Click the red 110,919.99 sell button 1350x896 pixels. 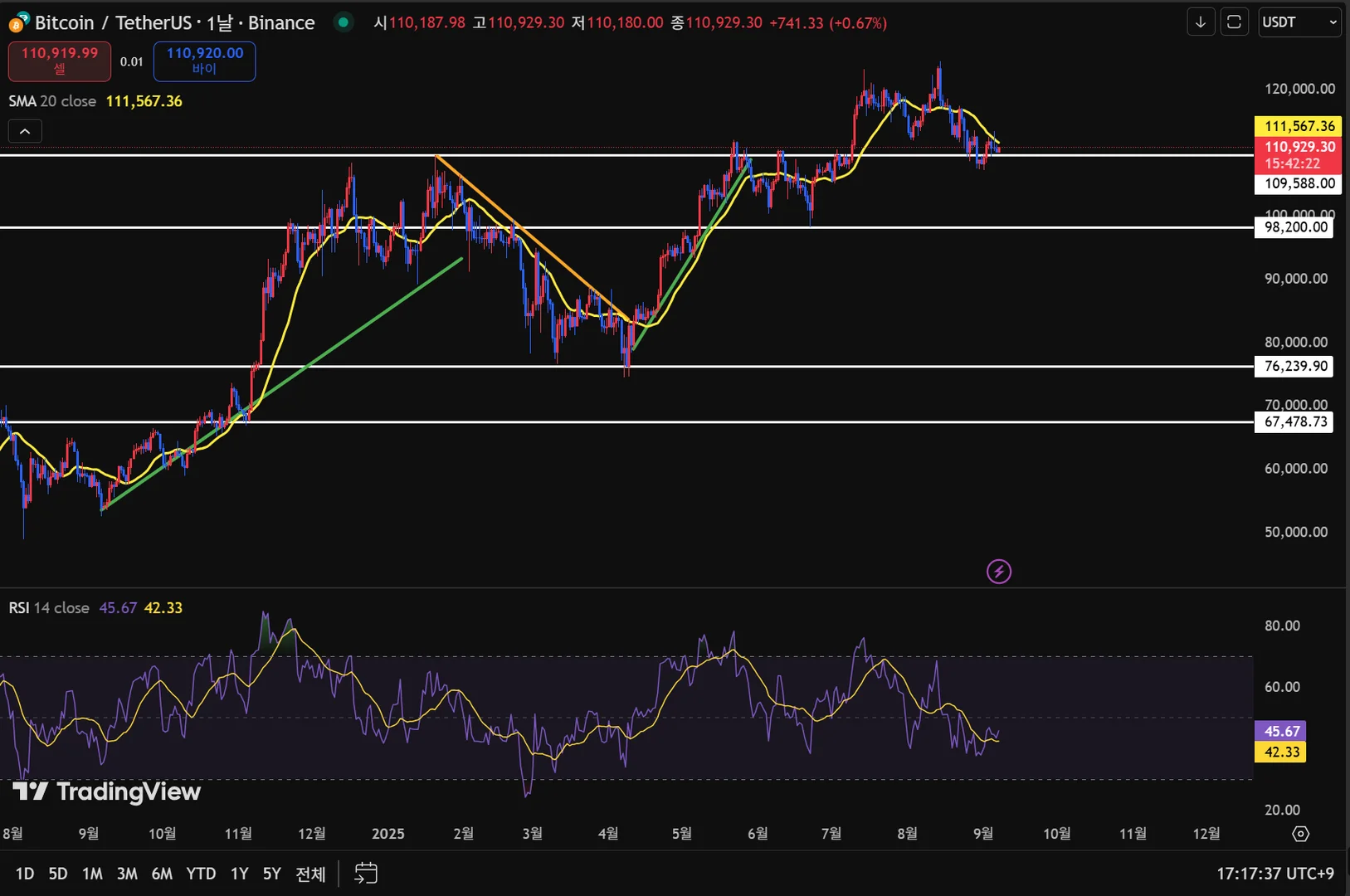click(60, 61)
